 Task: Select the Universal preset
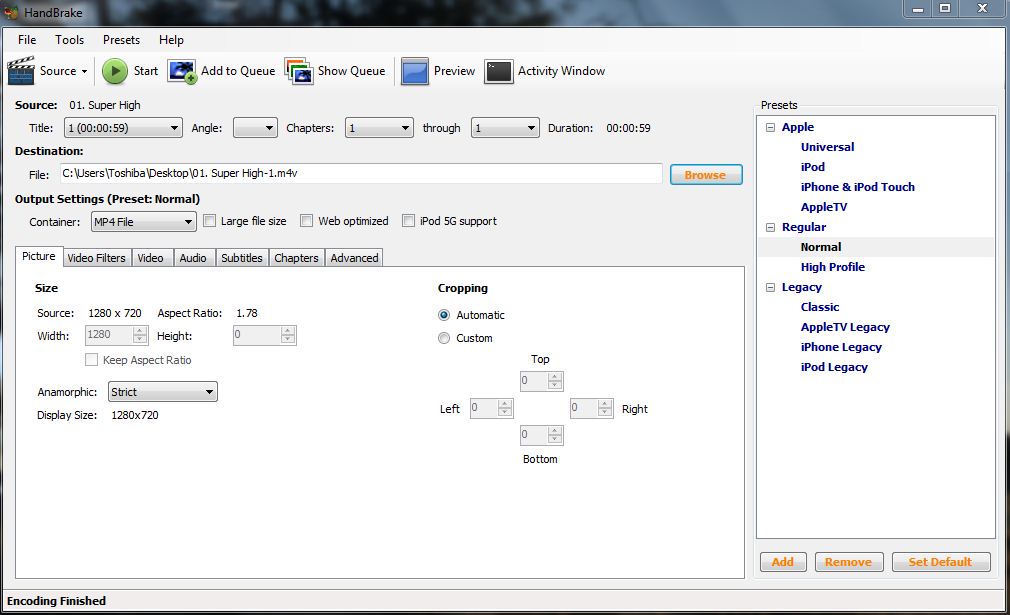(827, 147)
